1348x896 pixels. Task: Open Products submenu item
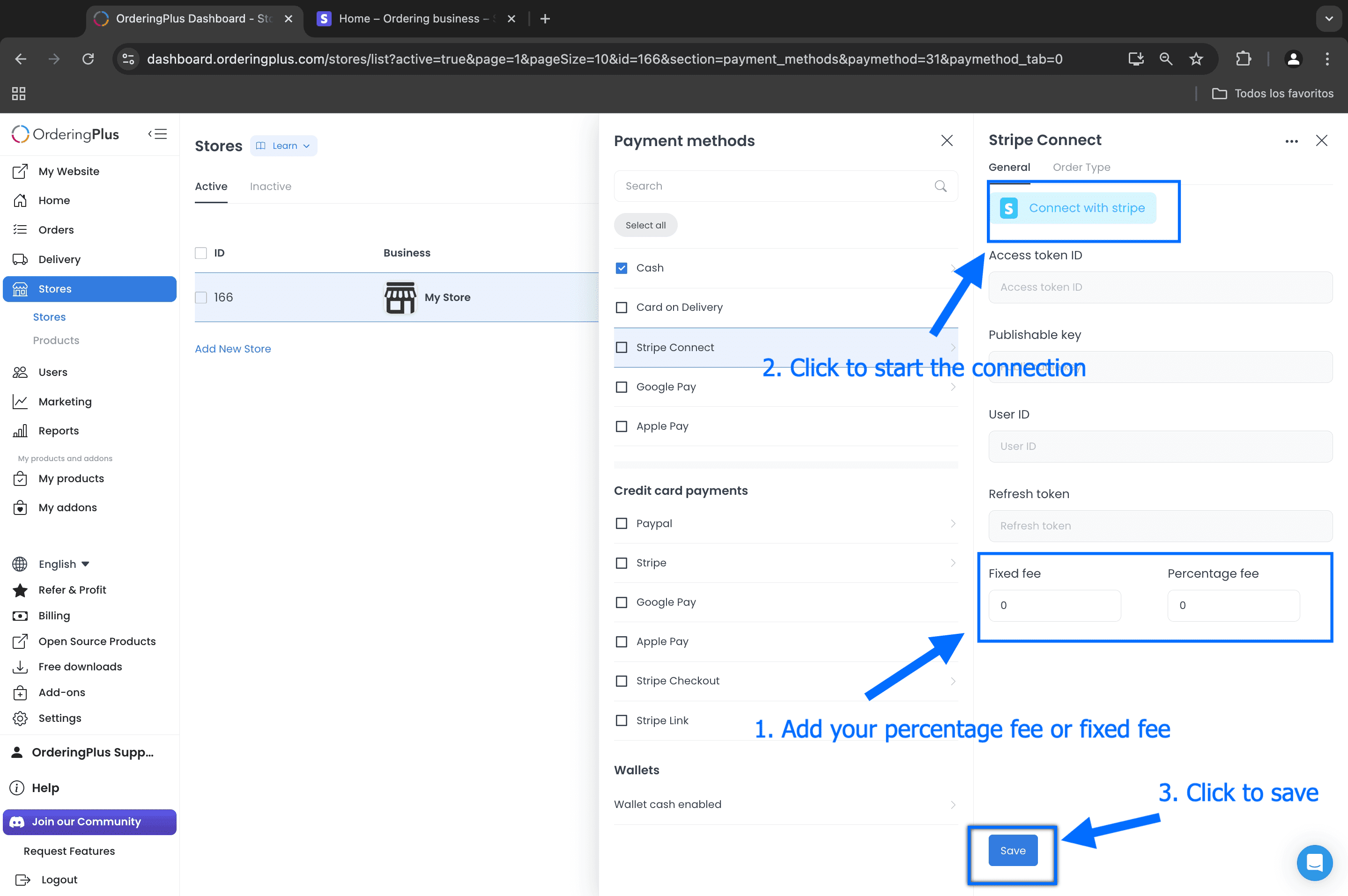click(56, 341)
